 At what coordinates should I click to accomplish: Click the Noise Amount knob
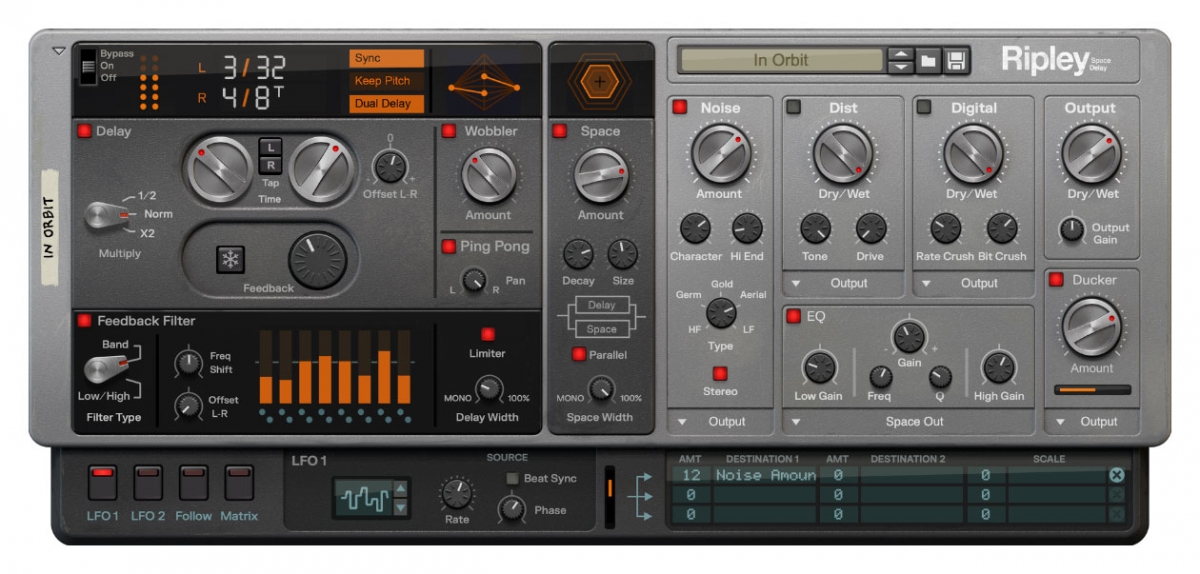pos(720,153)
